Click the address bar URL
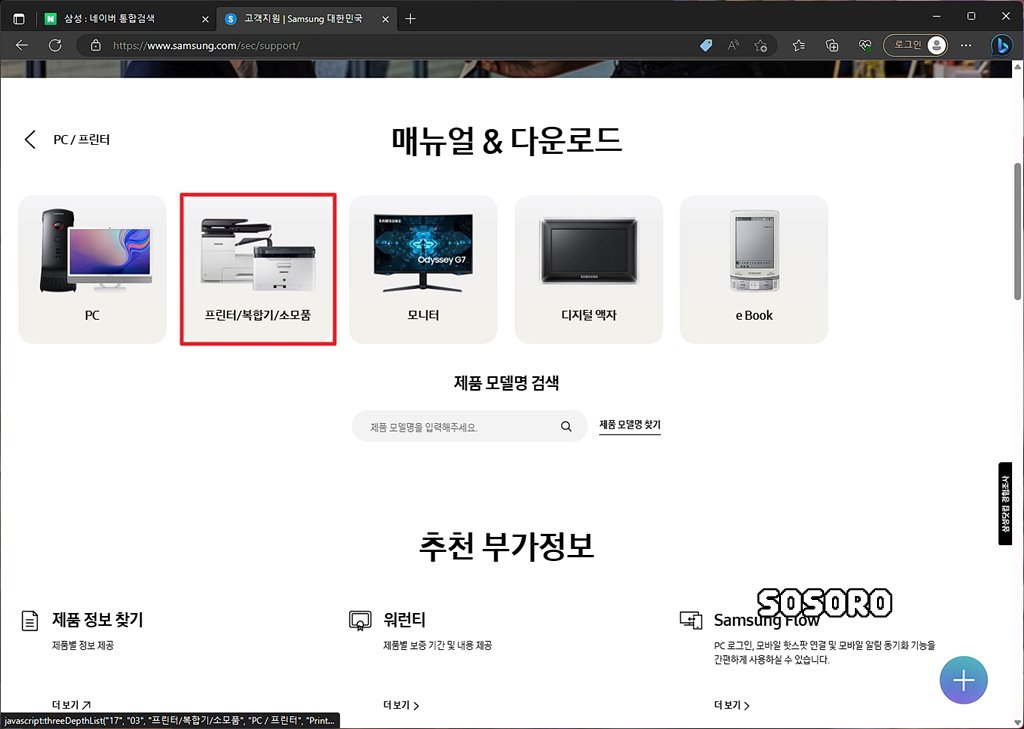The height and width of the screenshot is (729, 1024). (x=206, y=46)
